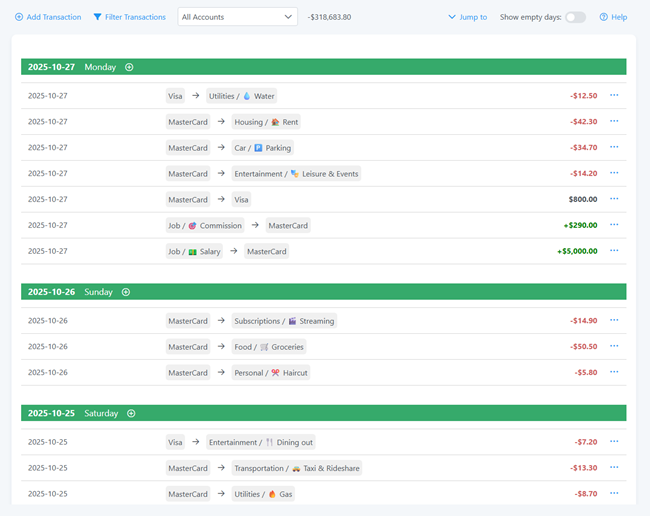
Task: Open the three-dot menu for Dining out transaction
Action: pos(614,441)
